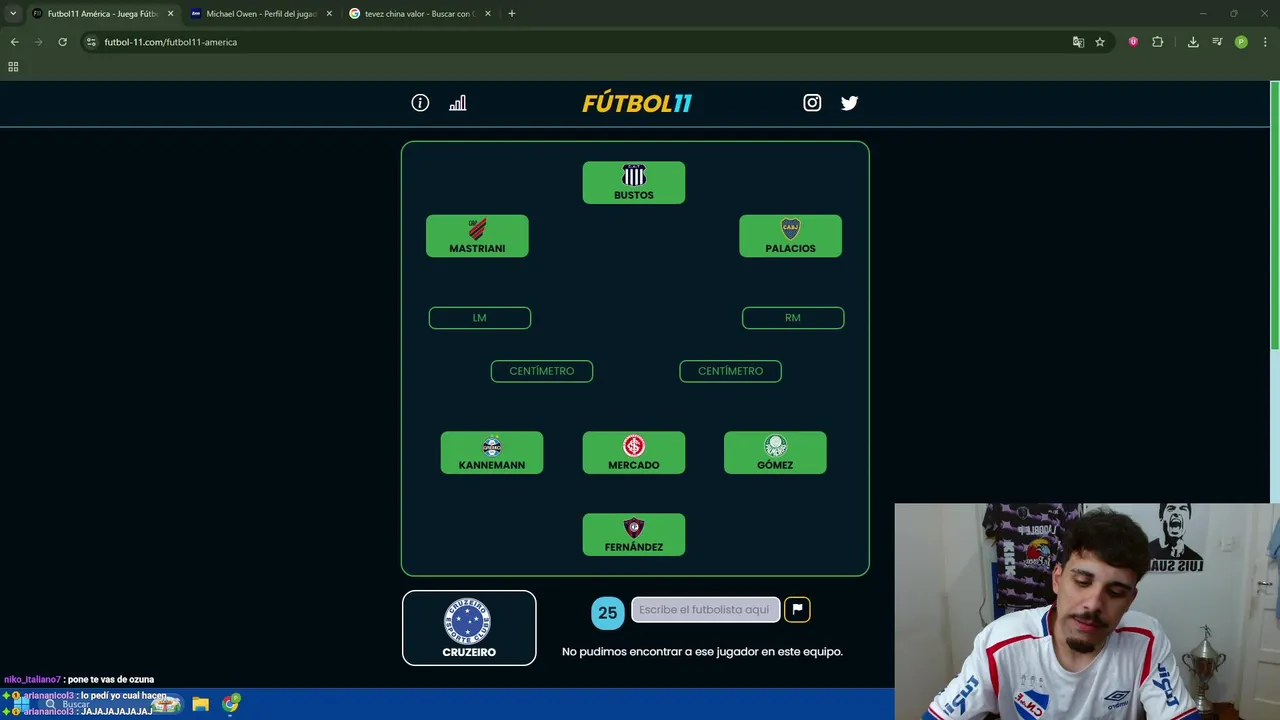Image resolution: width=1280 pixels, height=720 pixels.
Task: Open the Instagram icon in header
Action: (812, 103)
